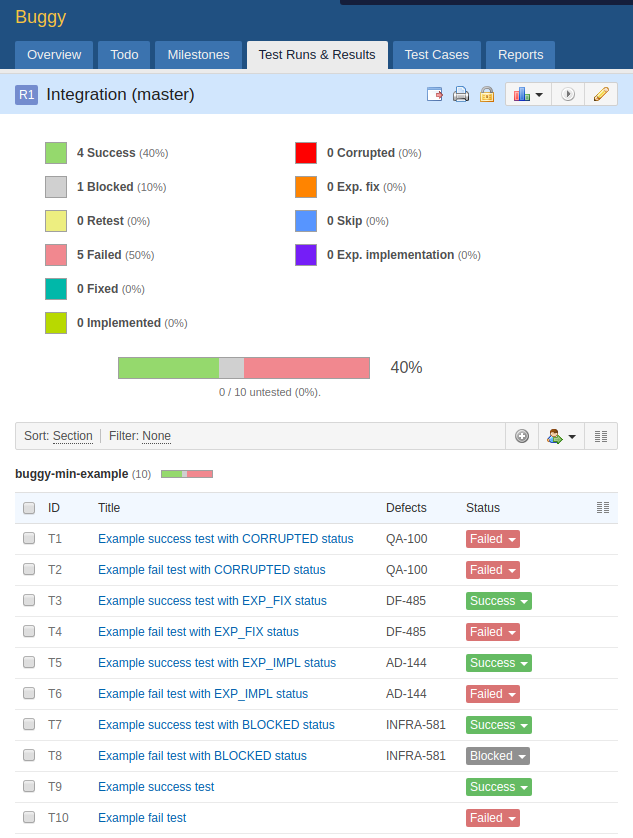Click the export run icon in header
Image resolution: width=633 pixels, height=838 pixels.
tap(435, 95)
